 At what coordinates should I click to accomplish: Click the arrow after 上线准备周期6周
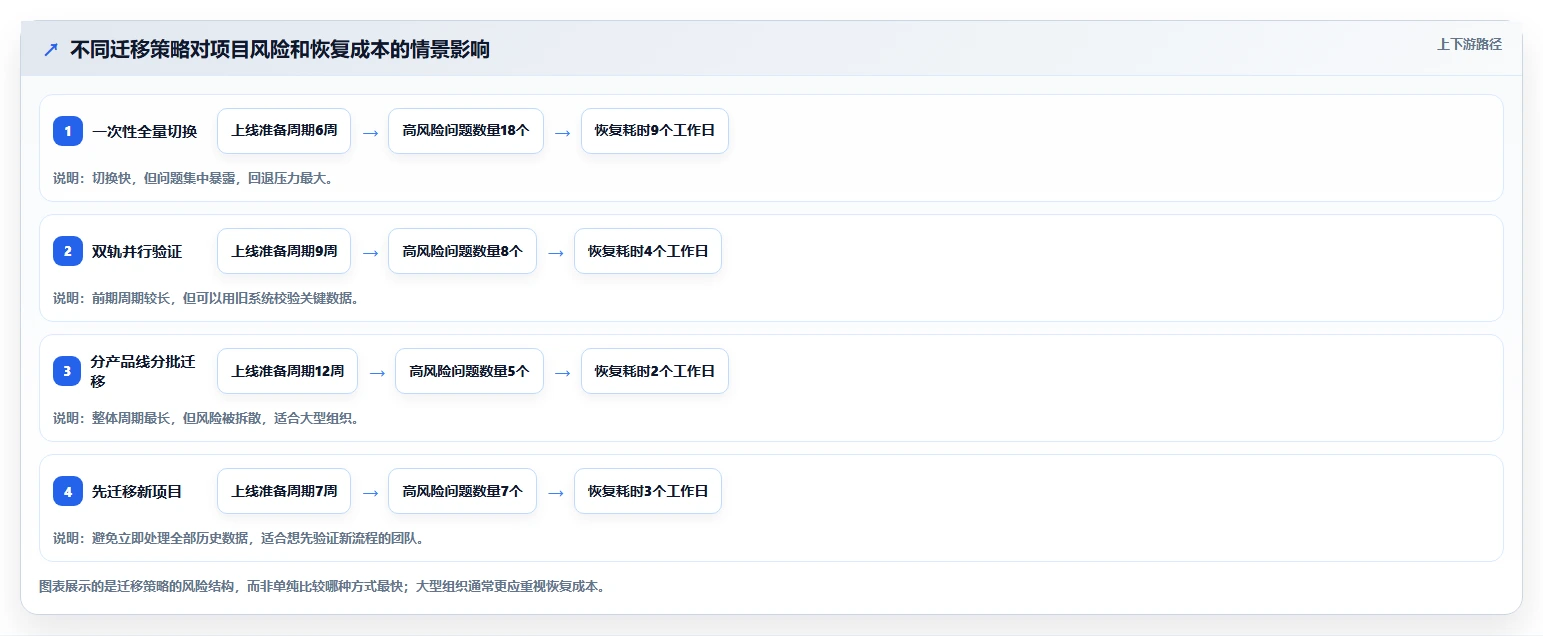click(370, 132)
